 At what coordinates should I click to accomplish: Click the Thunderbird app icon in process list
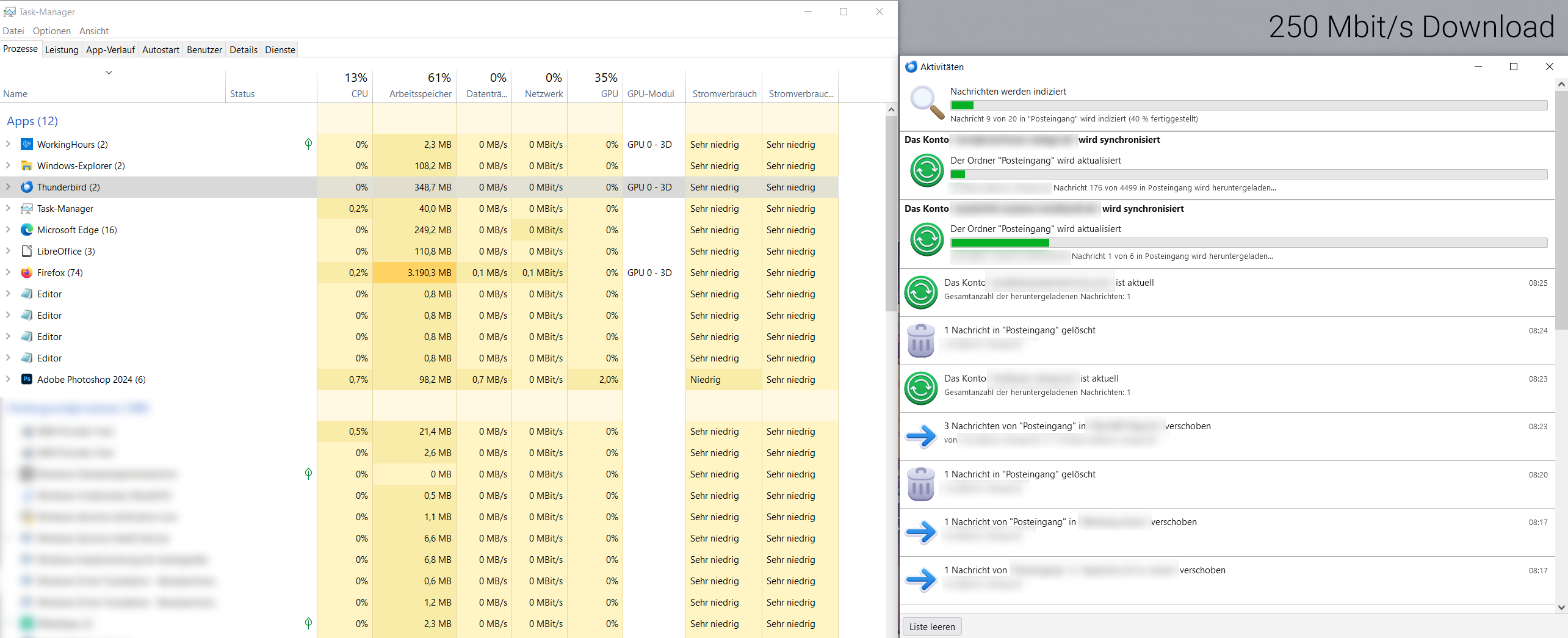click(27, 187)
